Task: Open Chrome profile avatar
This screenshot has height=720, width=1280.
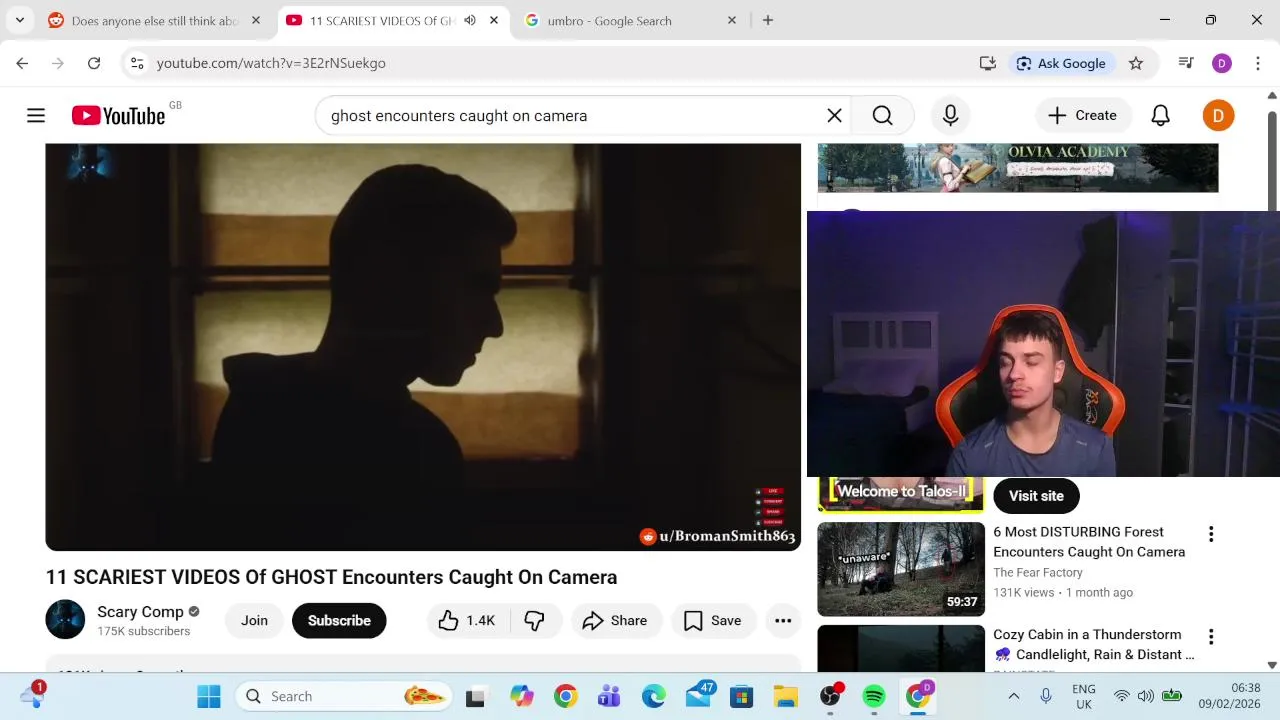Action: [1222, 63]
